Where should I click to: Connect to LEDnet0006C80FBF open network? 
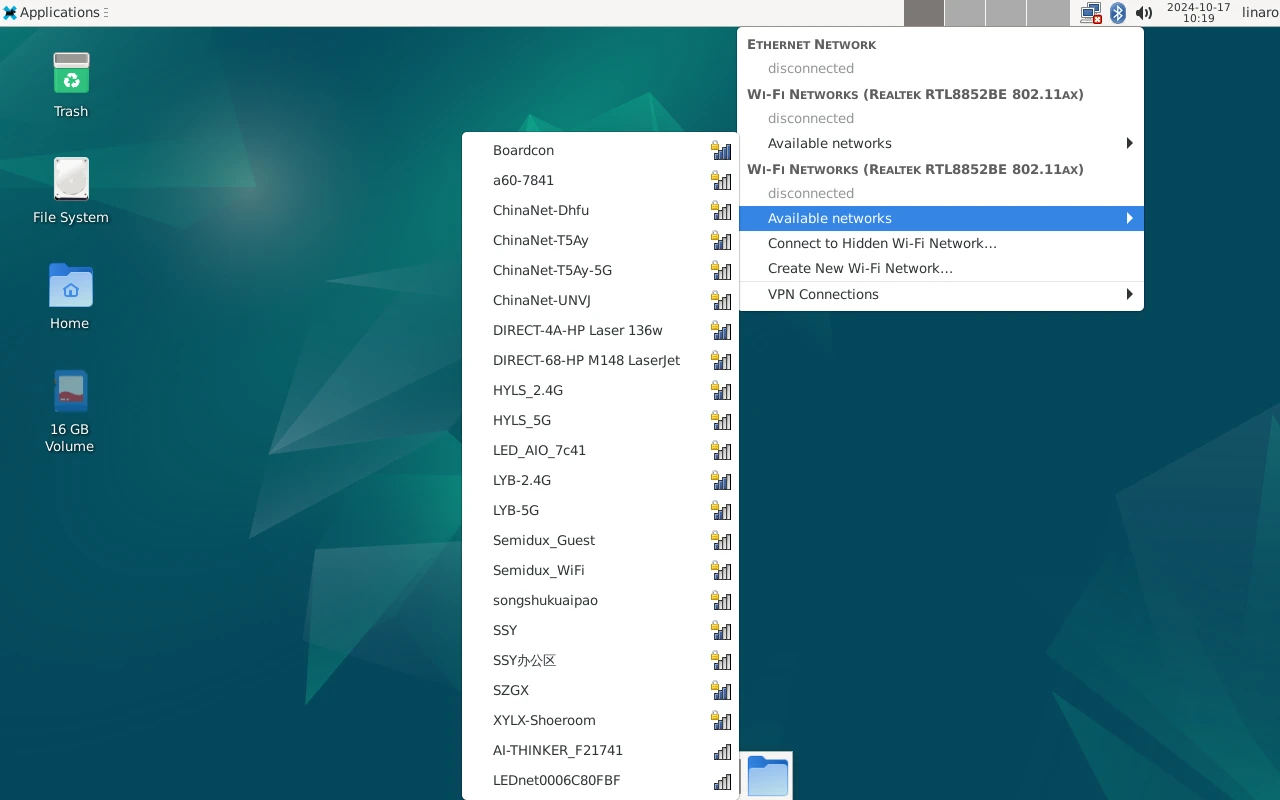tap(600, 780)
